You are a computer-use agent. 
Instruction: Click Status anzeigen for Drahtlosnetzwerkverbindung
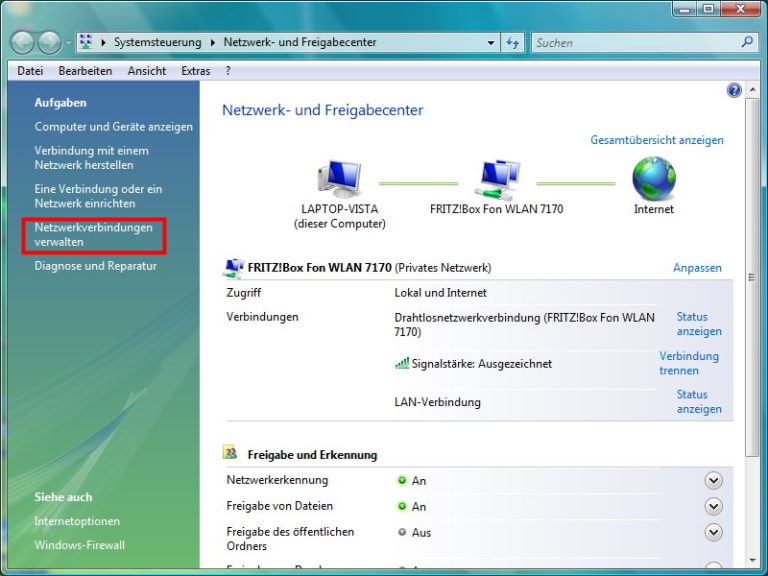699,324
